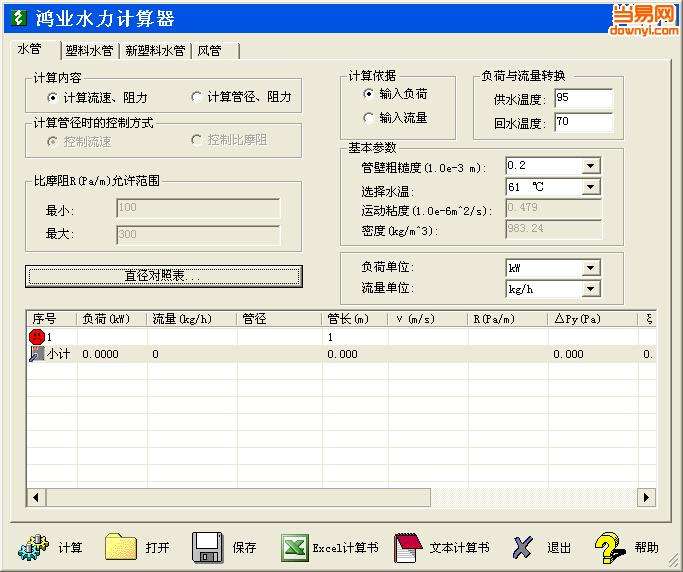The height and width of the screenshot is (572, 683).
Task: Choose 输入流量 as calculation basis
Action: click(369, 118)
